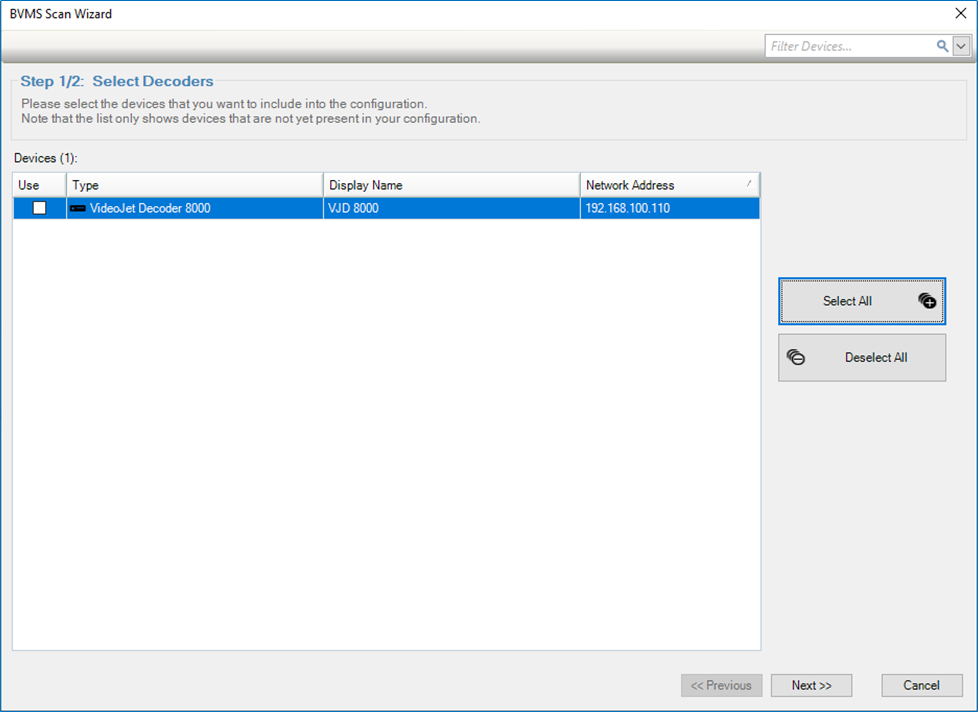The height and width of the screenshot is (712, 978).
Task: Select the 192.168.100.110 network address cell
Action: click(x=628, y=208)
